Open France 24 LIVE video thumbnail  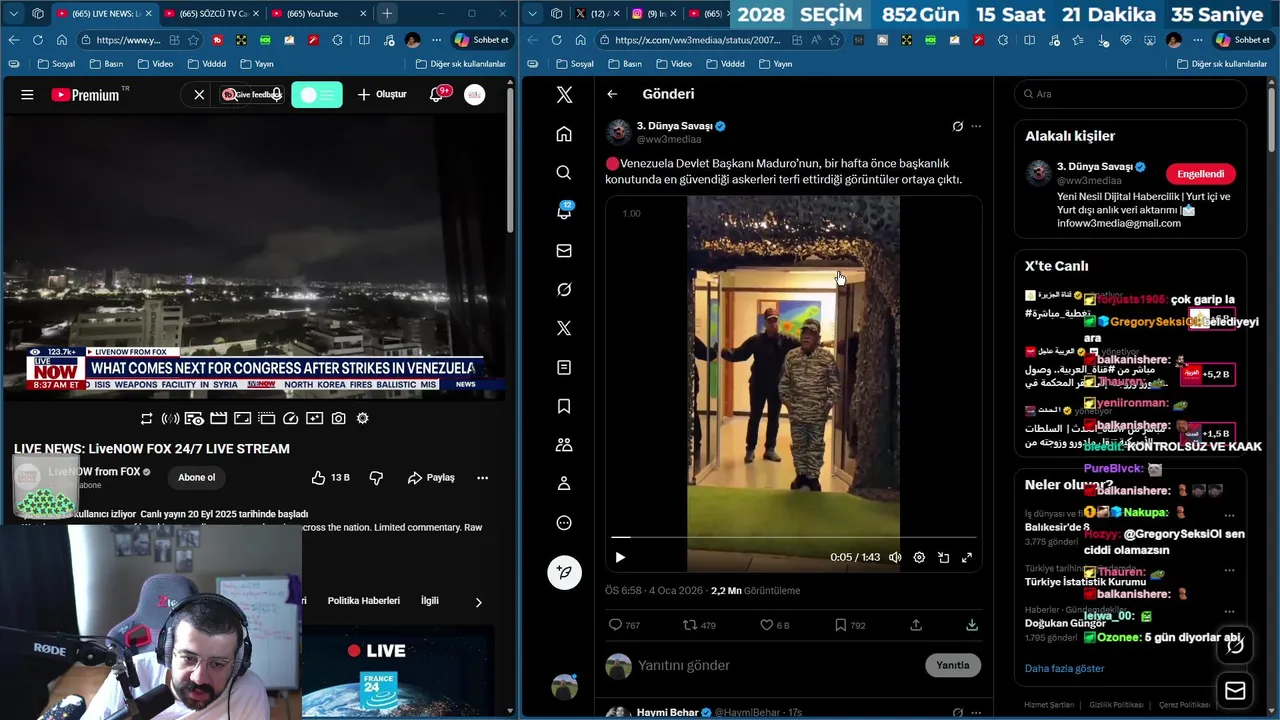click(398, 670)
